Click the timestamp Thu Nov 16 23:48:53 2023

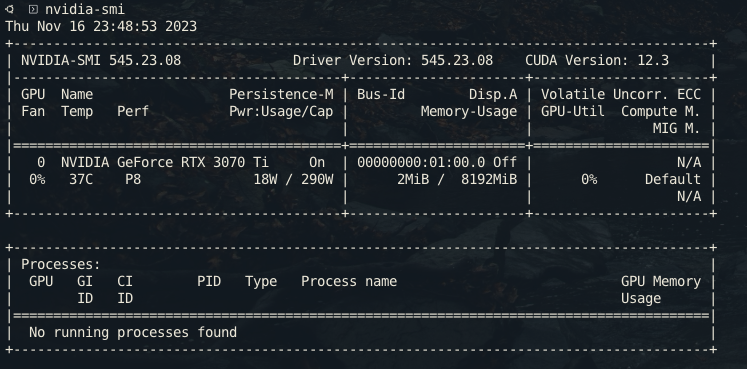tap(101, 26)
